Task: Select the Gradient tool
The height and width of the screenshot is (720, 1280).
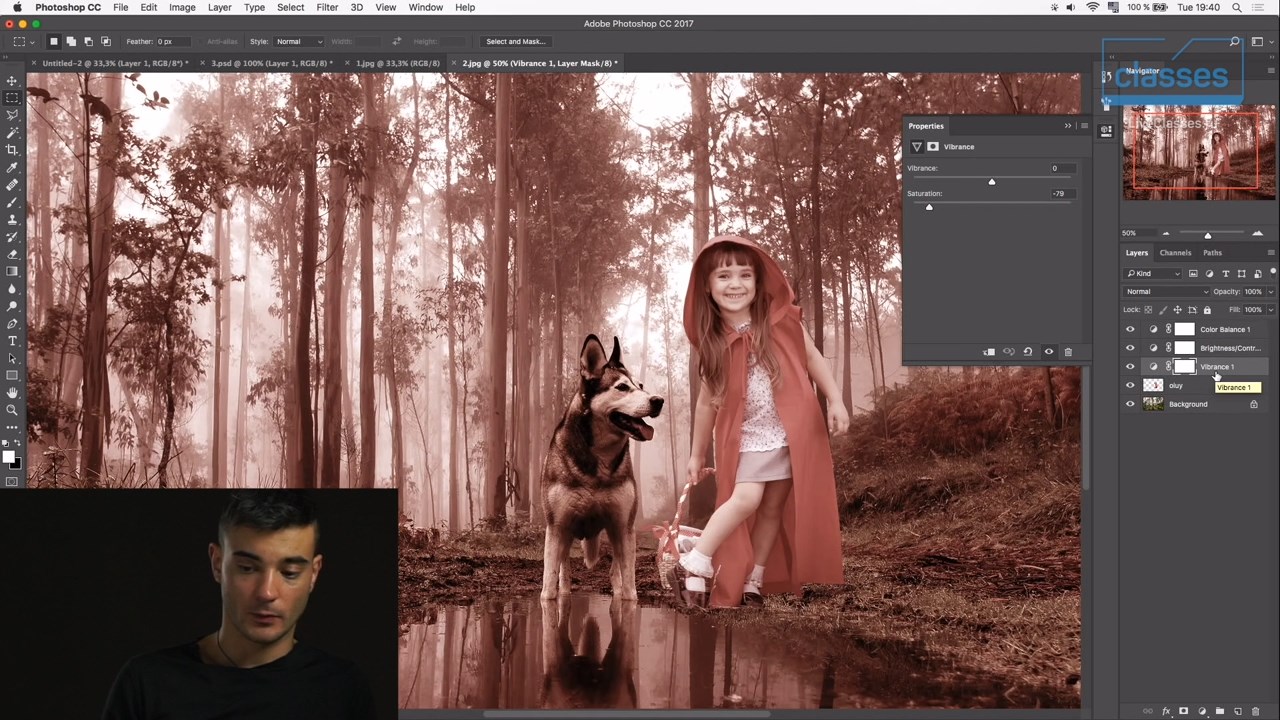Action: (x=12, y=271)
